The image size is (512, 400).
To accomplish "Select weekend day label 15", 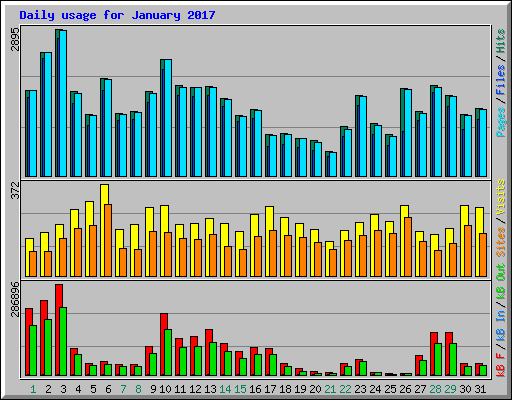I will [240, 389].
